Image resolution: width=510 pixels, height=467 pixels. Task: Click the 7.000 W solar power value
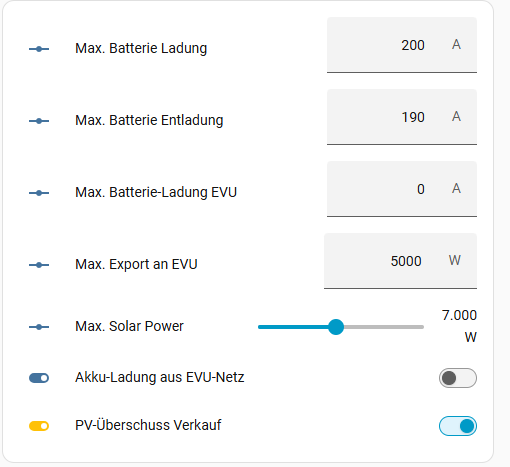459,326
